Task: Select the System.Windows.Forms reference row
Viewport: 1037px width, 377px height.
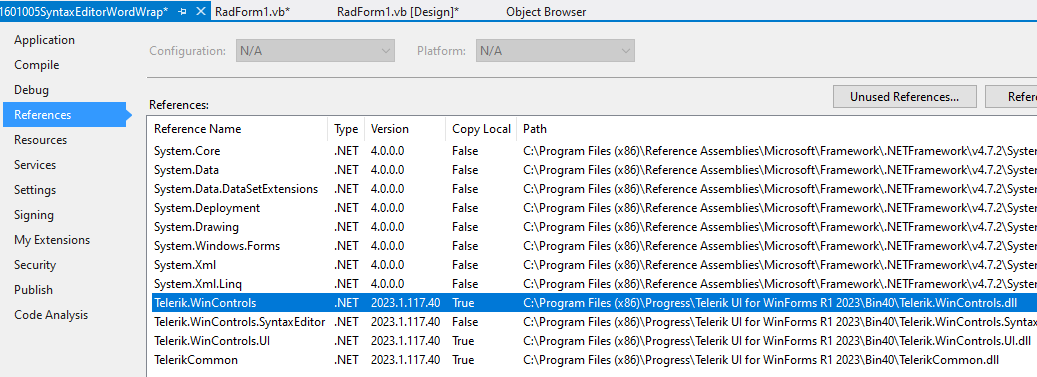Action: pos(594,246)
